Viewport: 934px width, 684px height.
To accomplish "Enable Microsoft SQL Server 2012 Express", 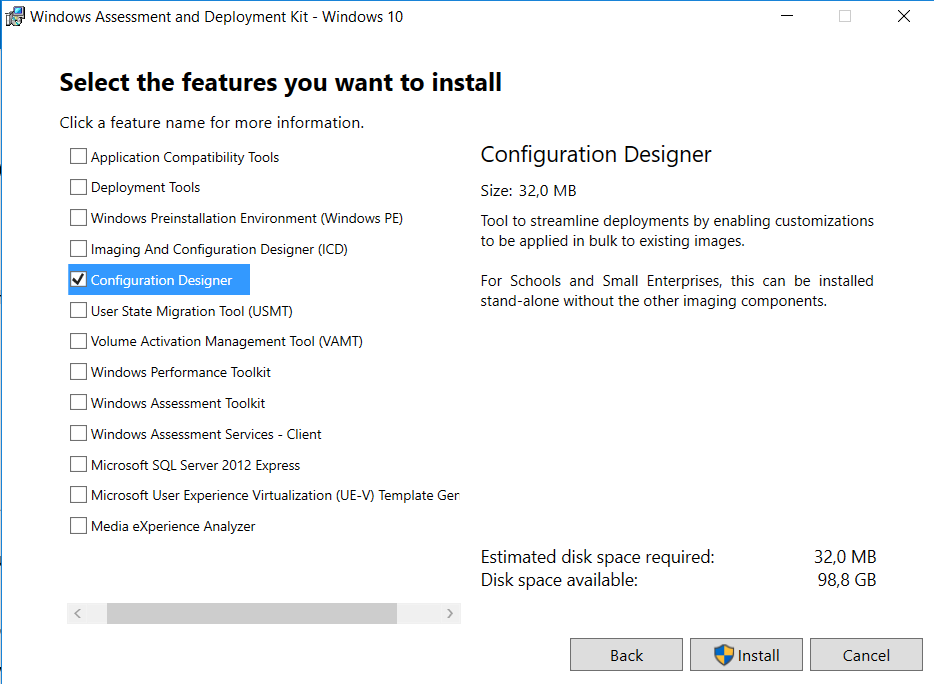I will click(x=78, y=464).
